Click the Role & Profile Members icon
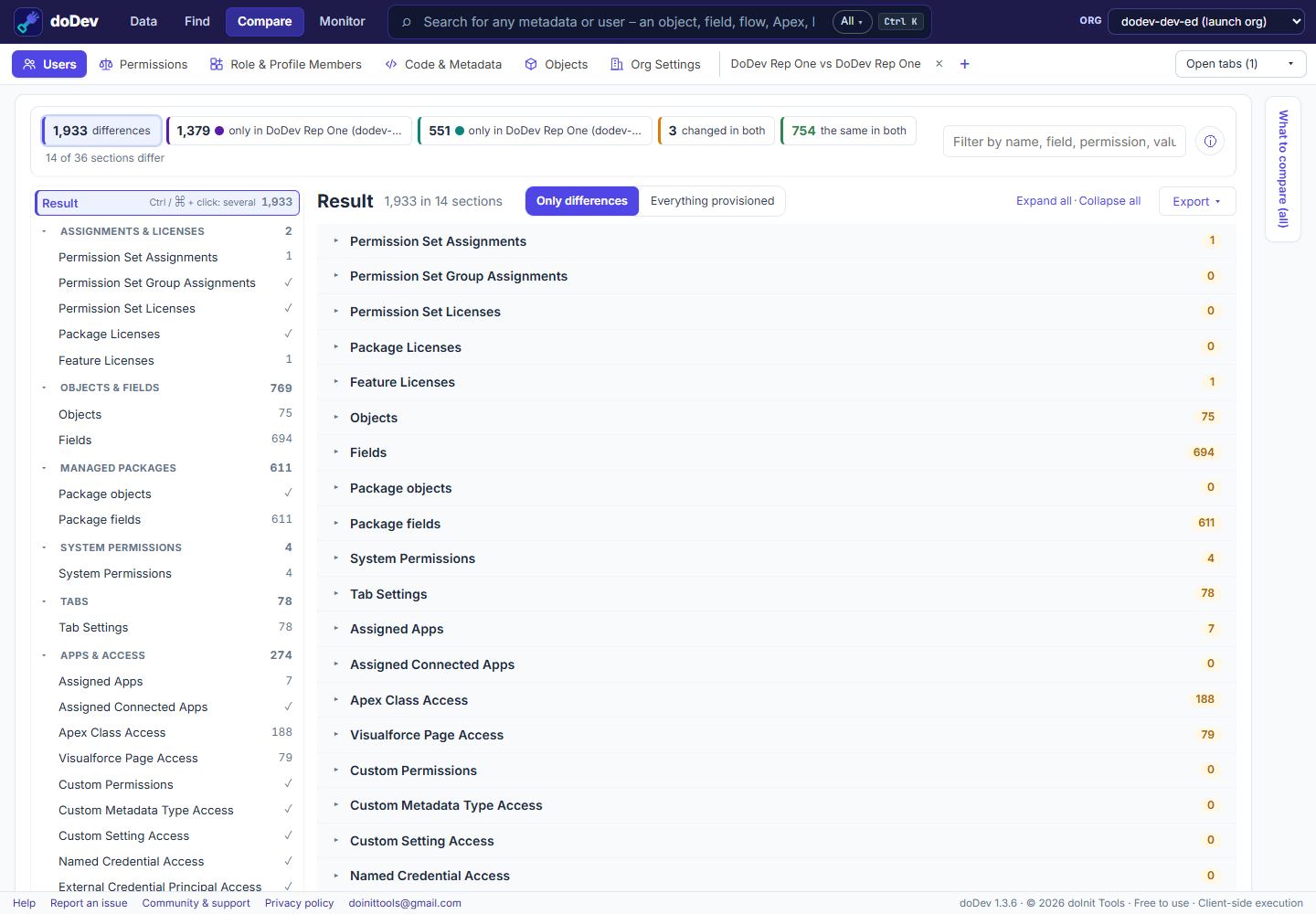 click(x=217, y=64)
